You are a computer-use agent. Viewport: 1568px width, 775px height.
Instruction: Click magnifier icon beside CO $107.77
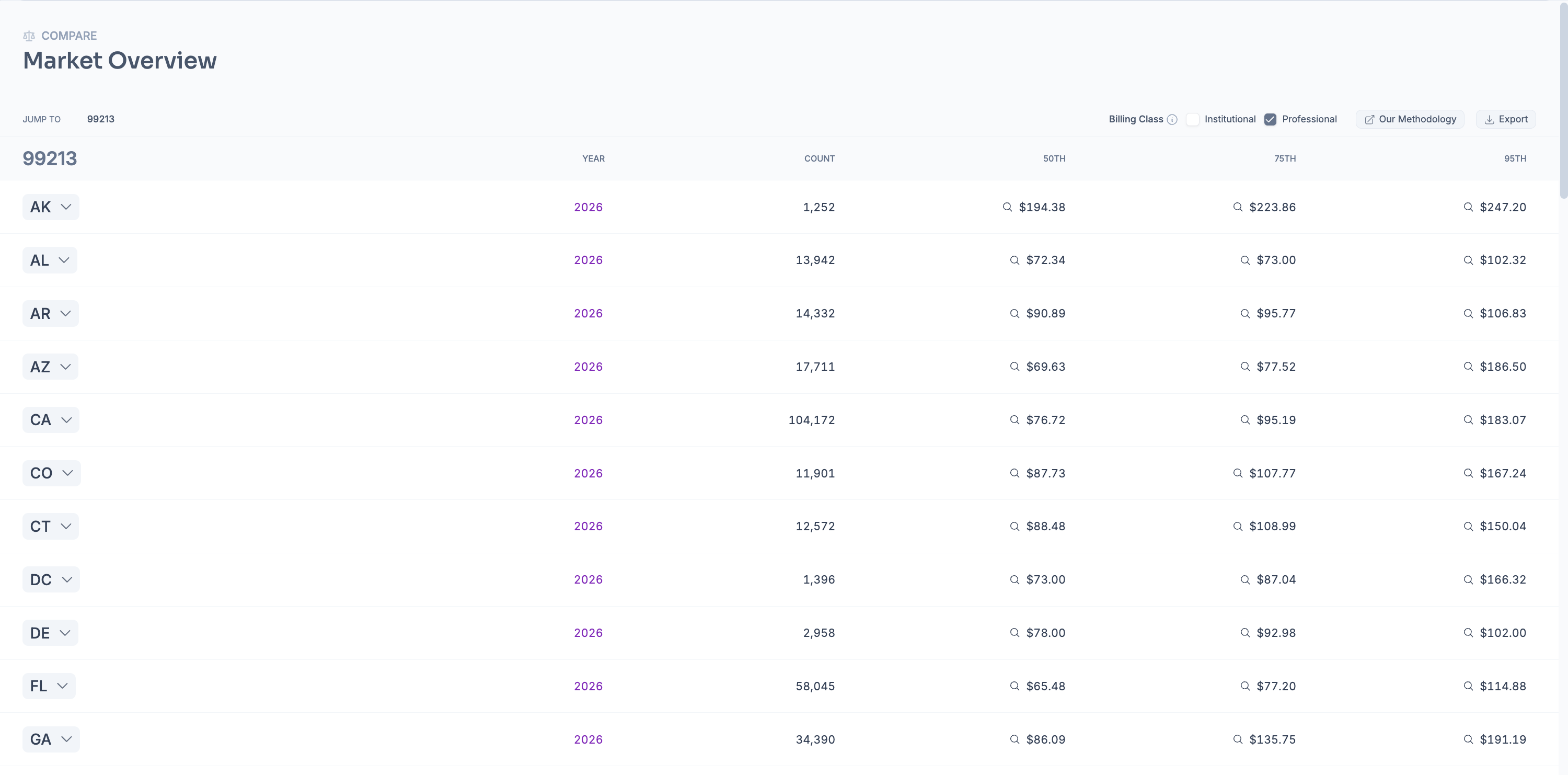click(x=1238, y=473)
